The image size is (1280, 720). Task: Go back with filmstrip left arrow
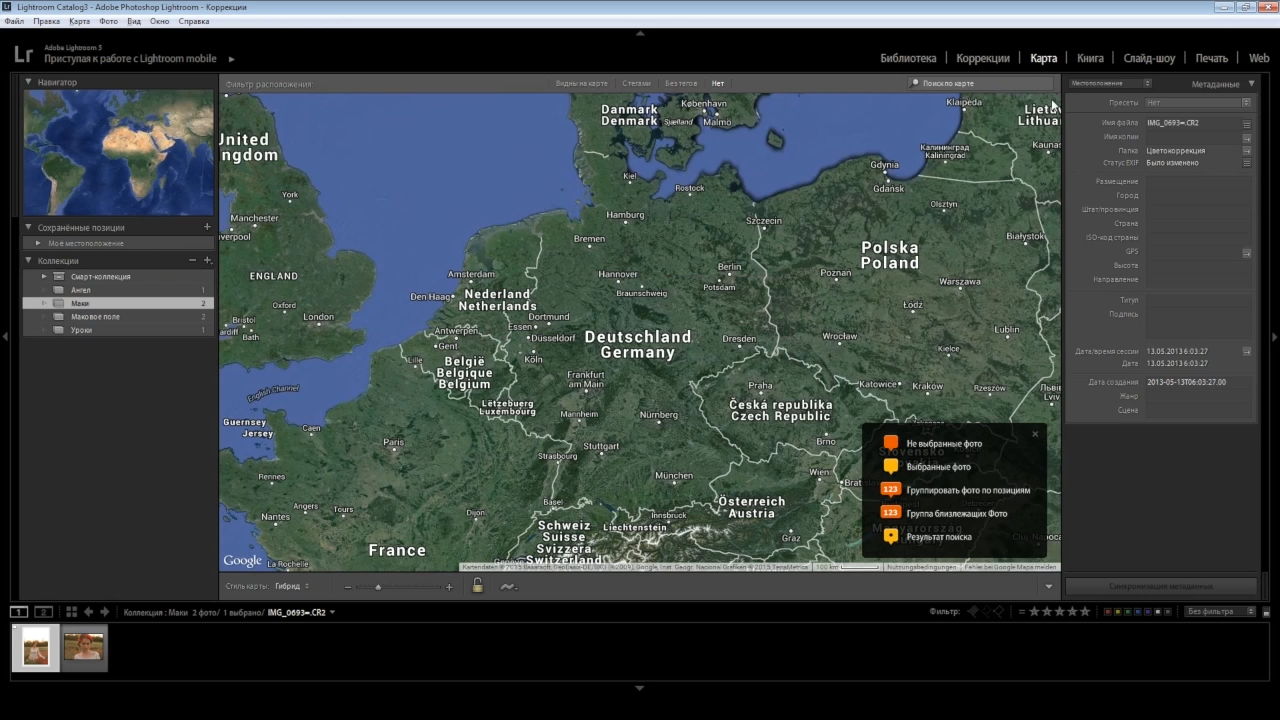point(88,612)
